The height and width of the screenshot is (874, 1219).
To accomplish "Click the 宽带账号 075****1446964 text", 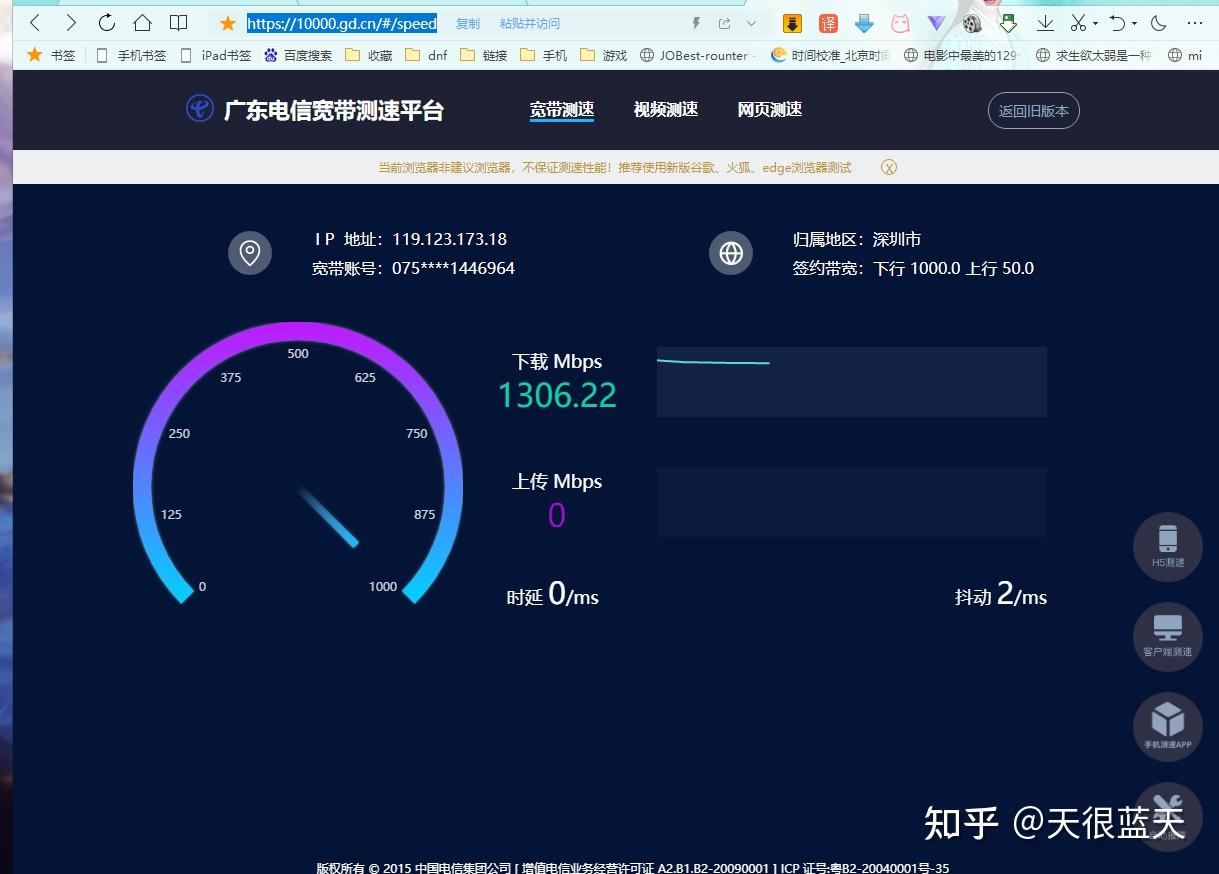I will [413, 268].
